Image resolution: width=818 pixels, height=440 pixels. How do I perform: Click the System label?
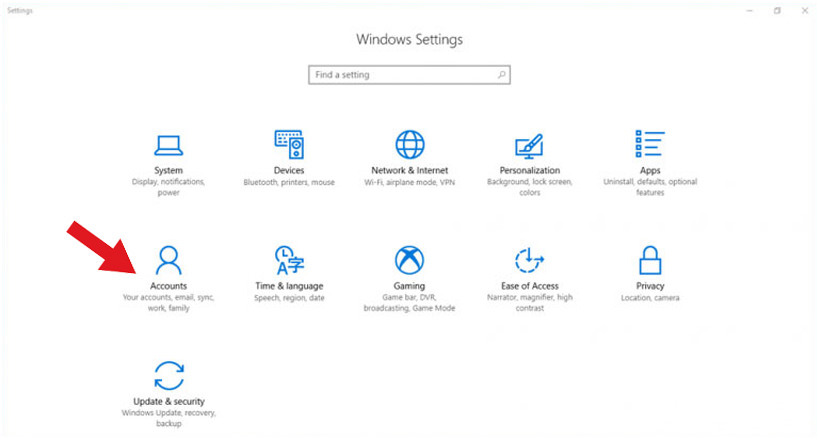[x=169, y=170]
